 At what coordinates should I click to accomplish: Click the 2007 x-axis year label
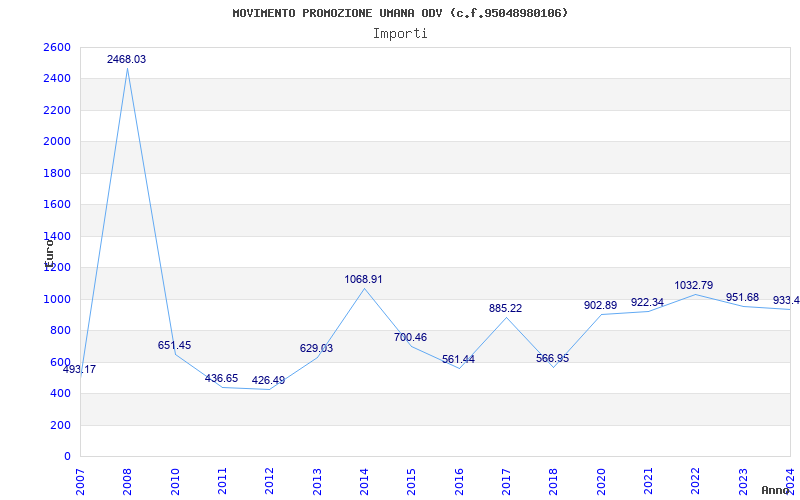point(80,481)
